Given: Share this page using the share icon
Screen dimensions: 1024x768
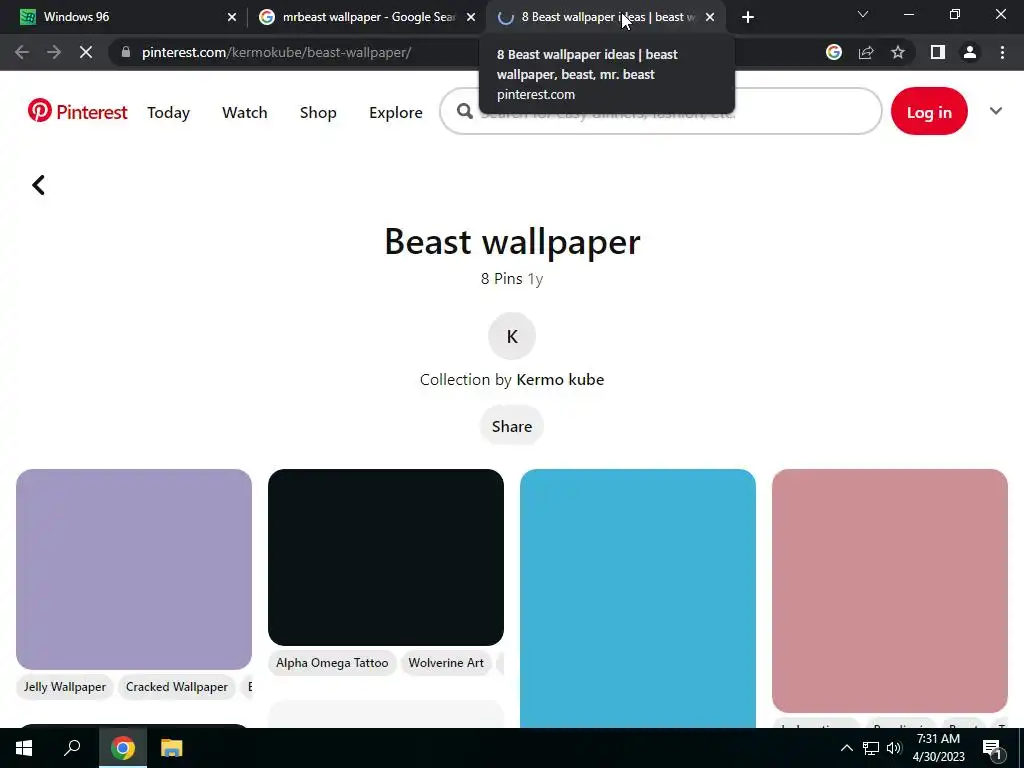Looking at the screenshot, I should click(x=866, y=52).
